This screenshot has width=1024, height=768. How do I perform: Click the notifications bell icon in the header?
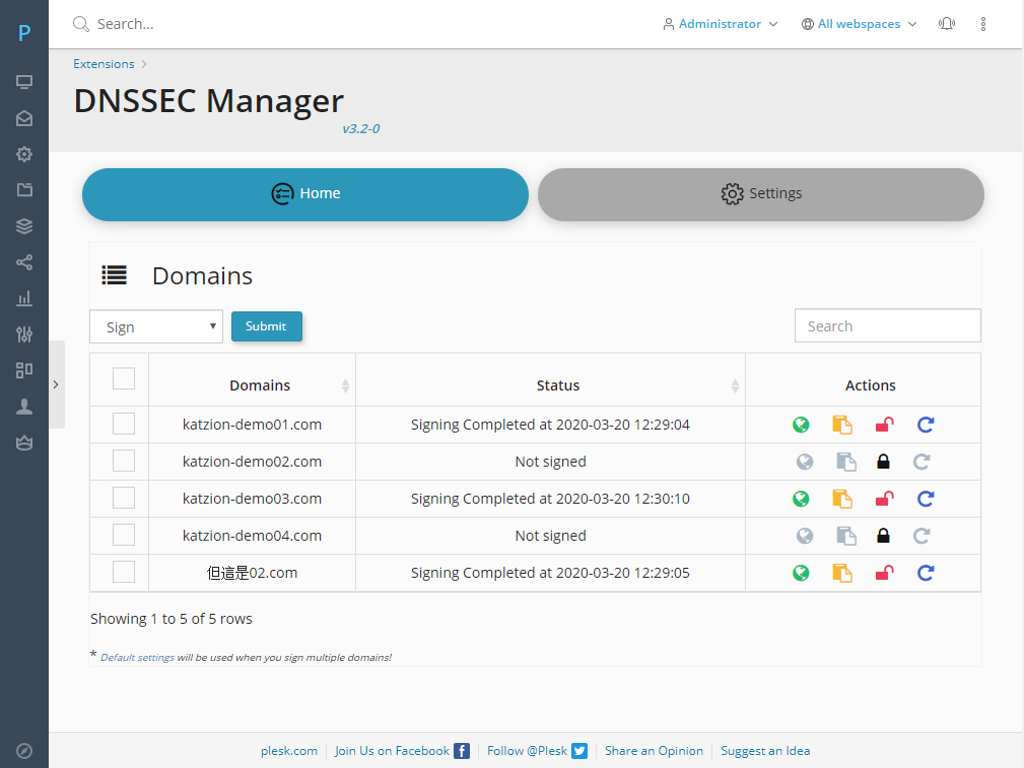[x=946, y=23]
